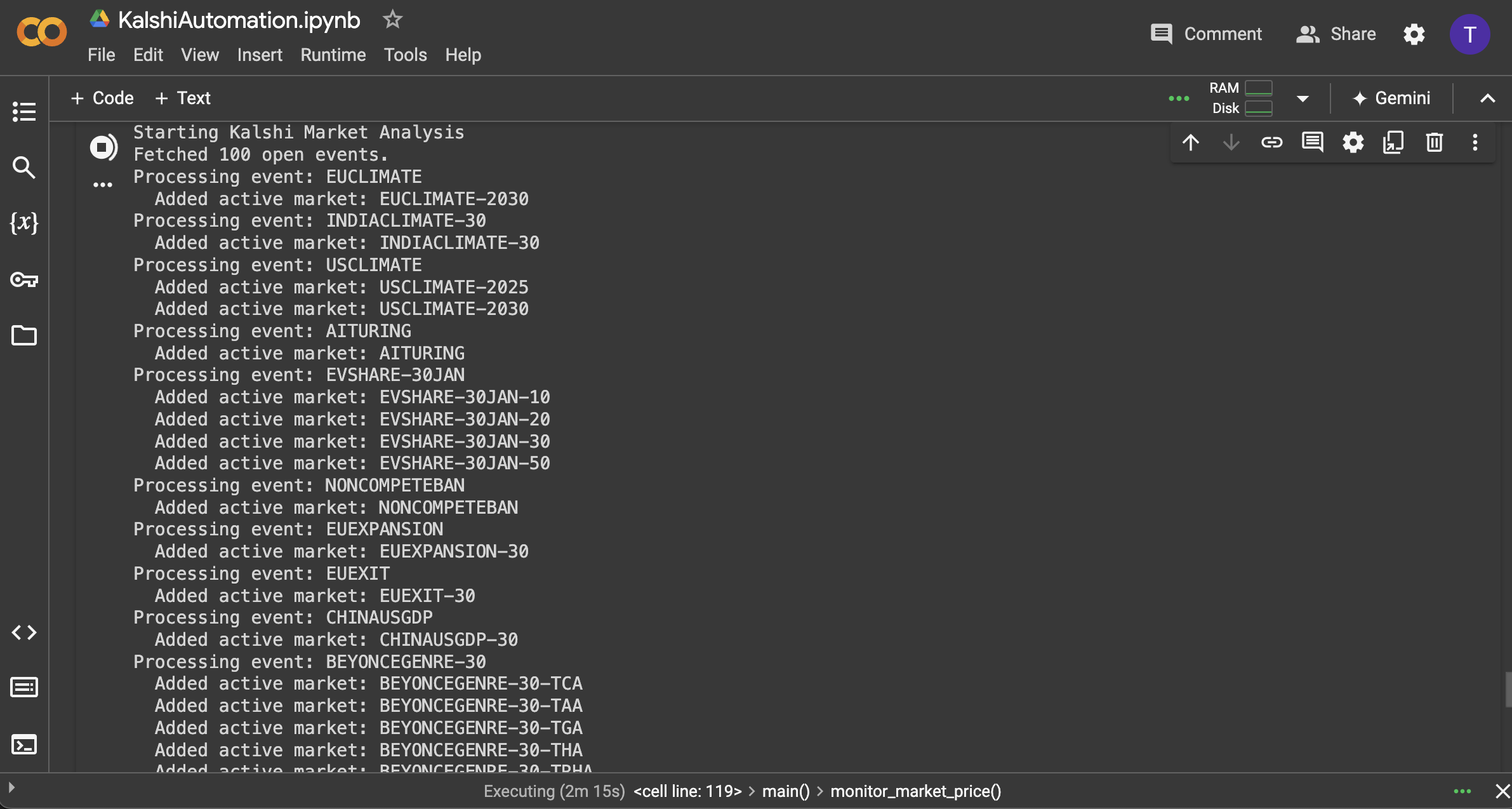Open the Variables {x} panel
The height and width of the screenshot is (809, 1512).
pos(24,223)
